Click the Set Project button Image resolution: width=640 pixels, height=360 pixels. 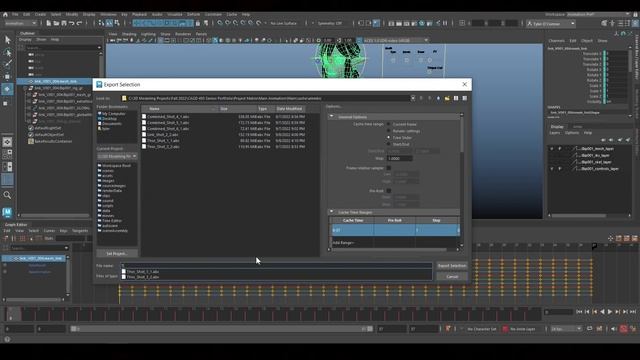point(117,253)
